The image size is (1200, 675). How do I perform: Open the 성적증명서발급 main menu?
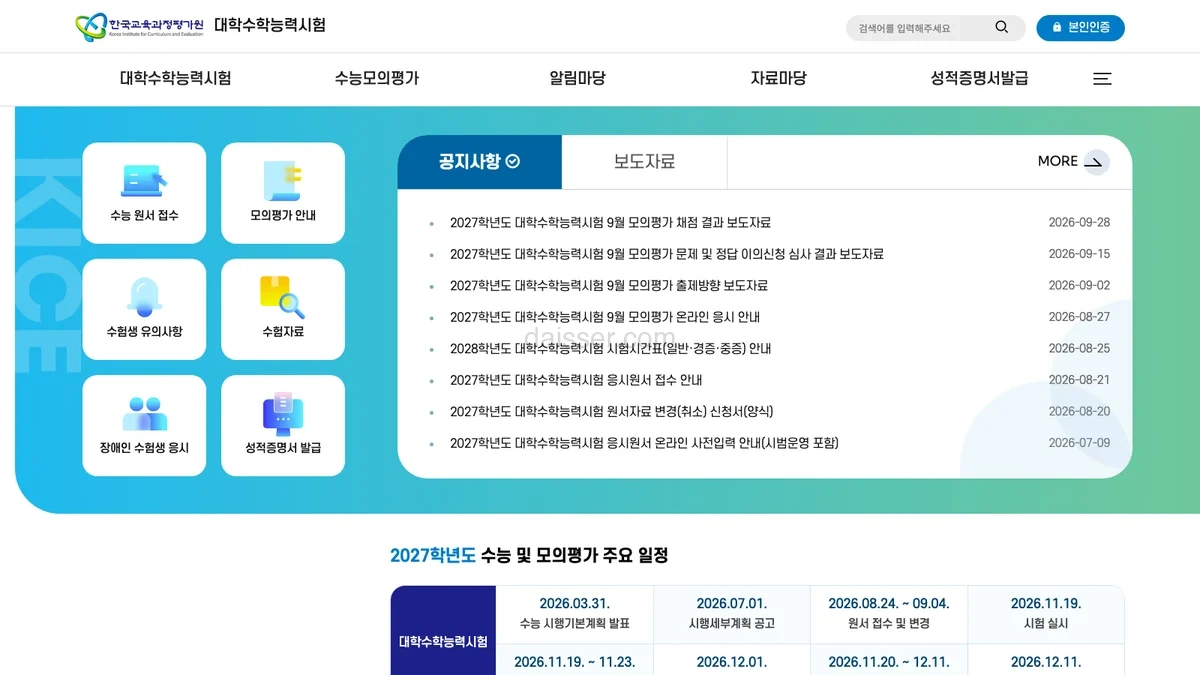pyautogui.click(x=979, y=78)
